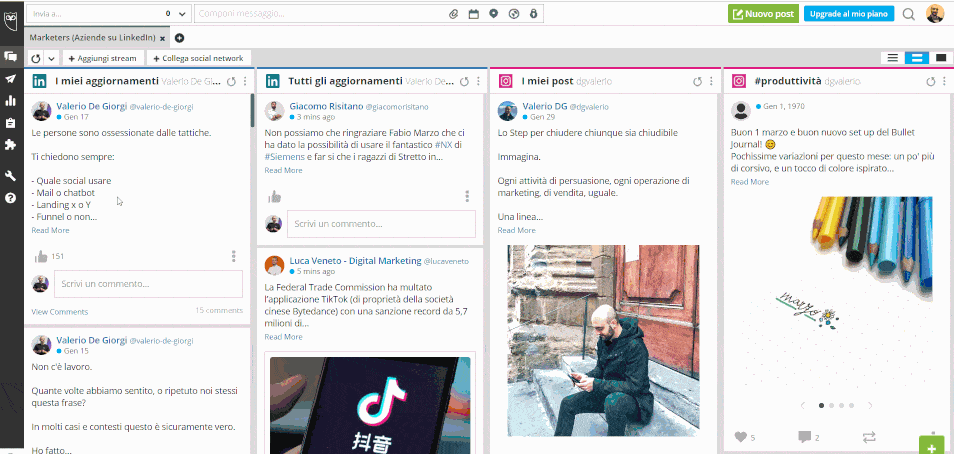Click Aggiungi stream button

coord(103,58)
